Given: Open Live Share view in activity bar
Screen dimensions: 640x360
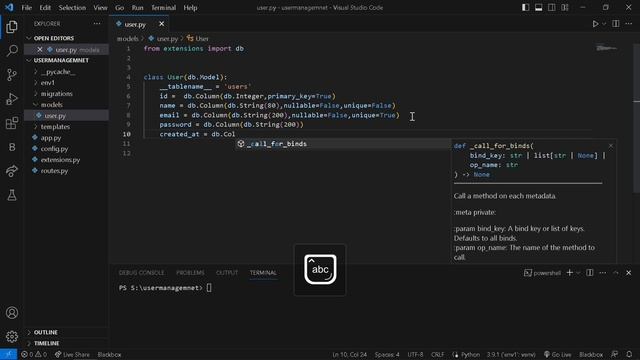Looking at the screenshot, I should (12, 171).
